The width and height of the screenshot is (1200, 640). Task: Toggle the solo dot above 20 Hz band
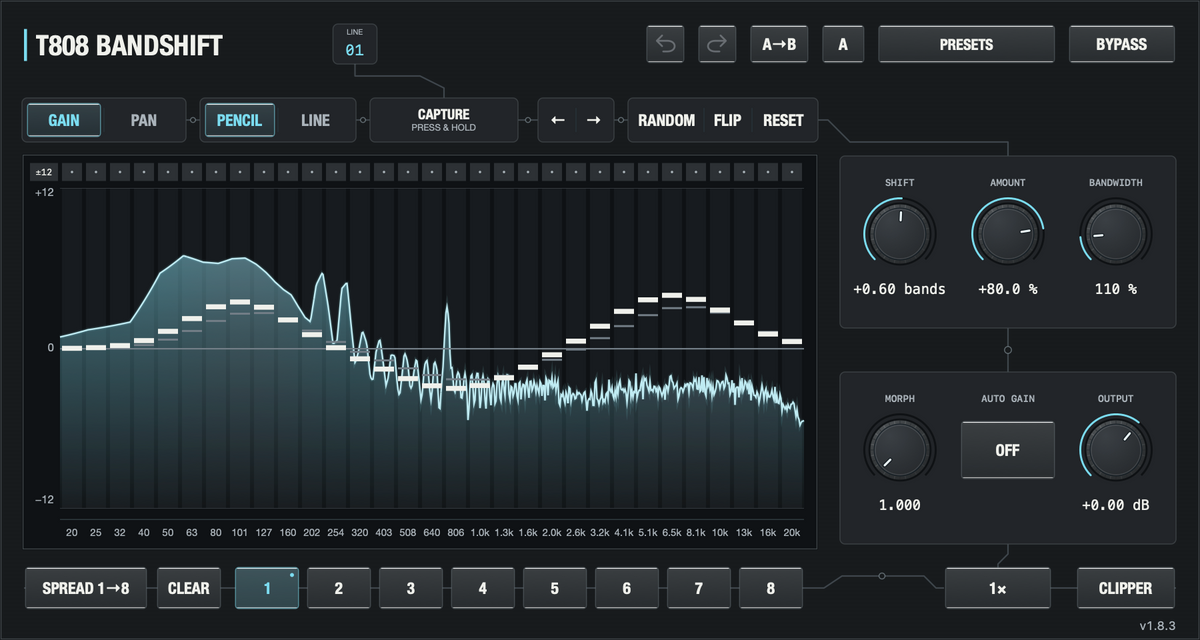coord(72,172)
